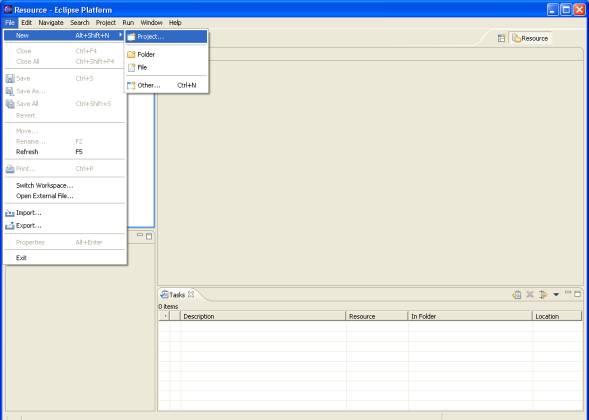Click the File page icon in submenu
This screenshot has width=589, height=420.
click(x=131, y=68)
